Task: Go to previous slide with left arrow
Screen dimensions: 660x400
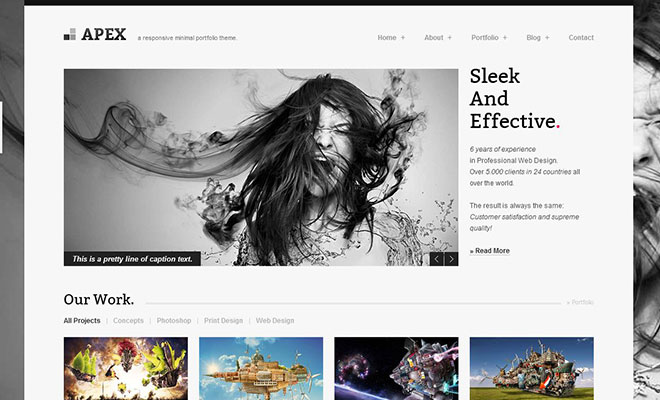Action: coord(437,258)
